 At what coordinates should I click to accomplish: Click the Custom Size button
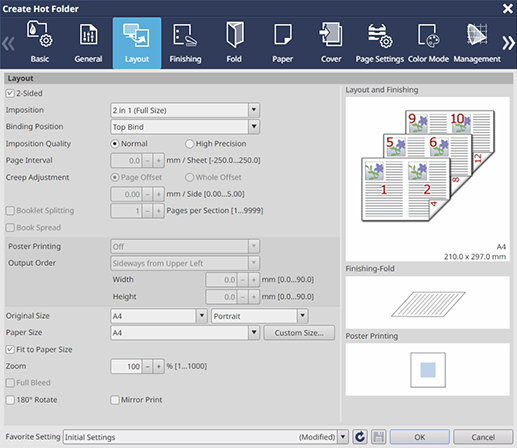click(299, 333)
